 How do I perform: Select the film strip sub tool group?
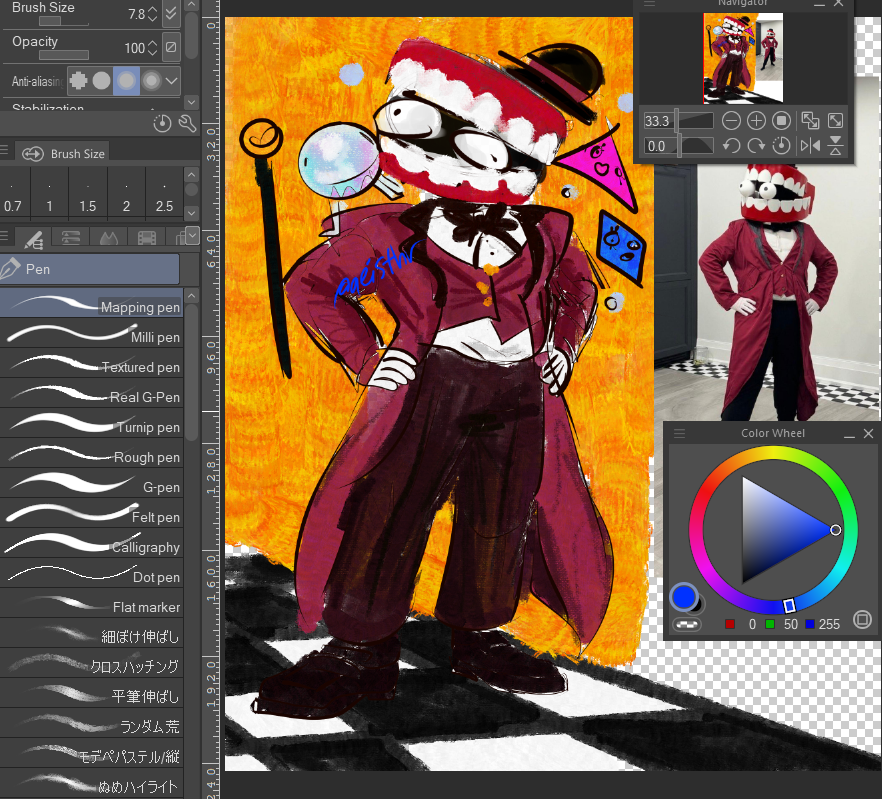[146, 237]
